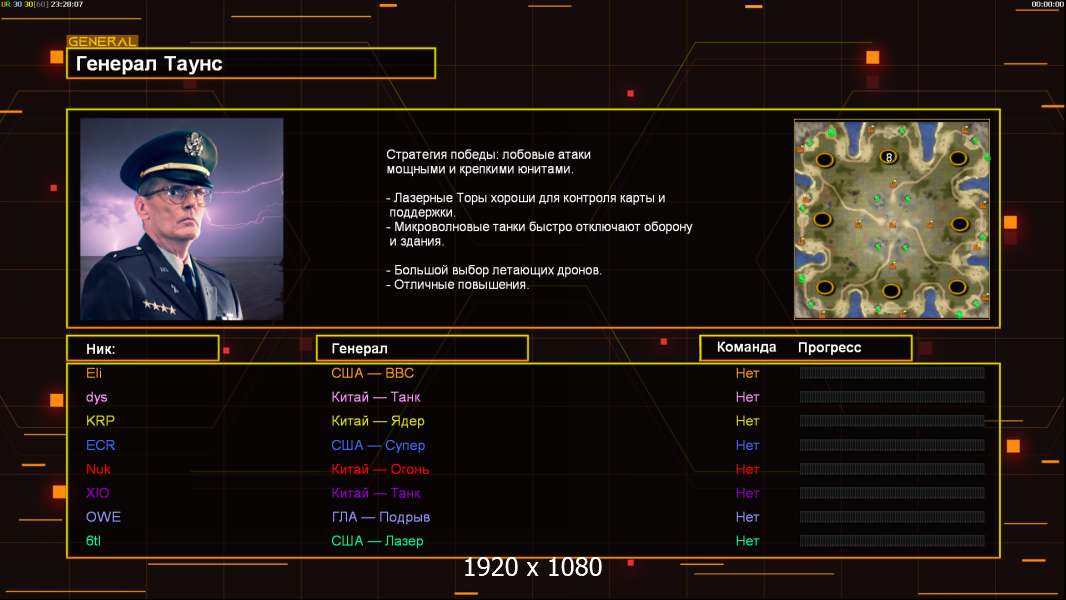Click ГЛА — Подрыв general entry
Viewport: 1066px width, 600px height.
coord(380,517)
